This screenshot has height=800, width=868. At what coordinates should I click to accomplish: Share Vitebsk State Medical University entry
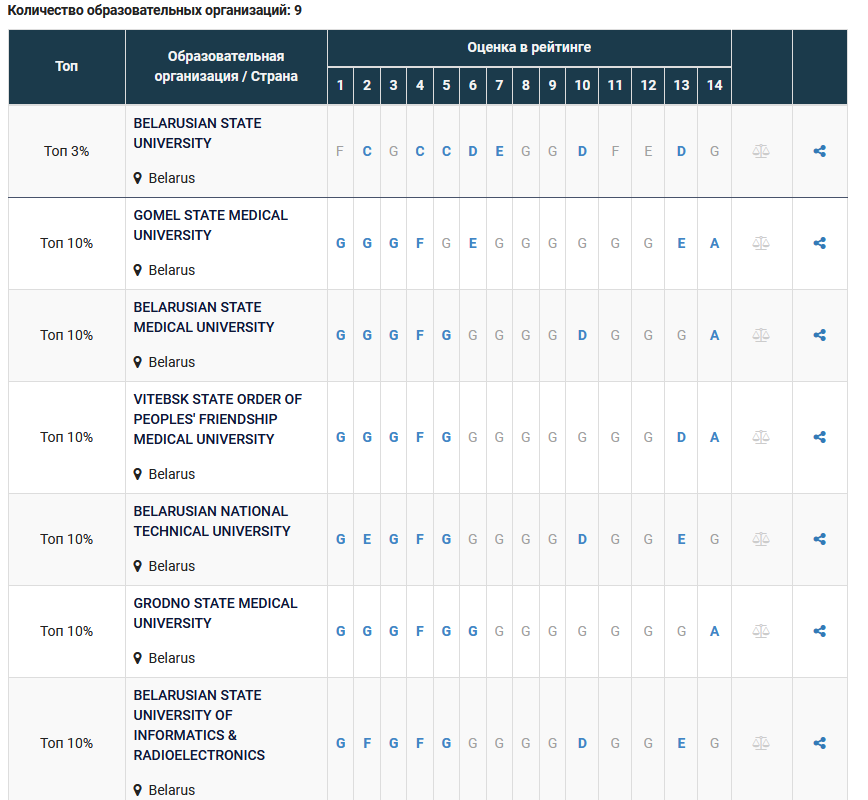[820, 437]
